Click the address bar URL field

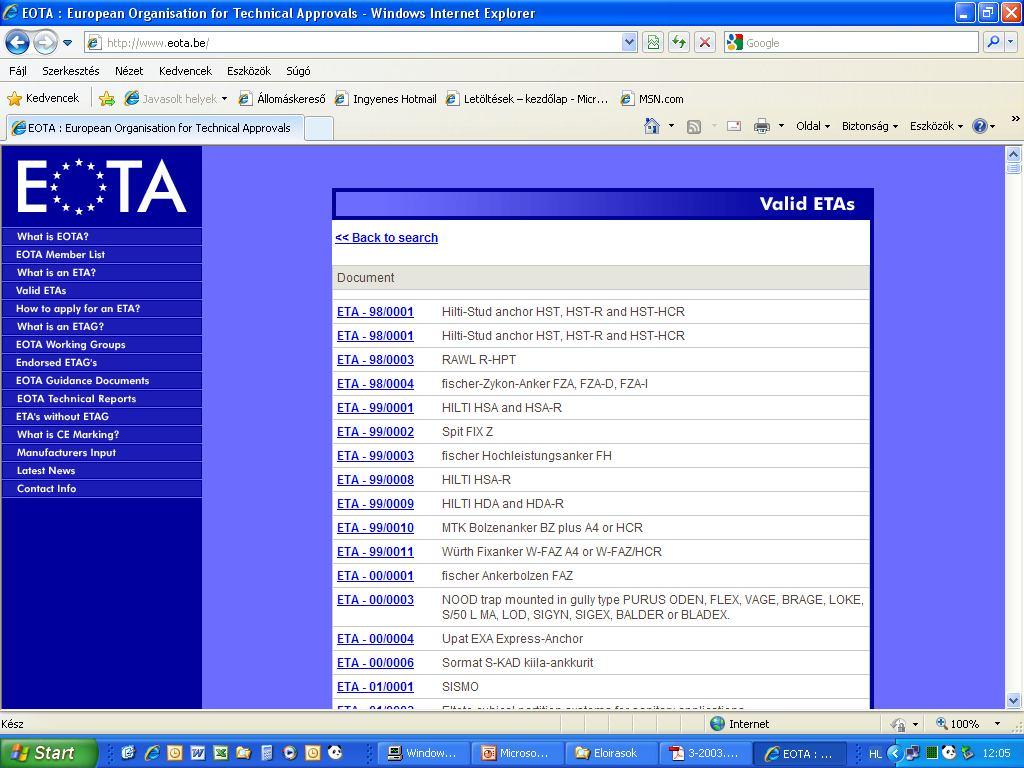click(362, 43)
